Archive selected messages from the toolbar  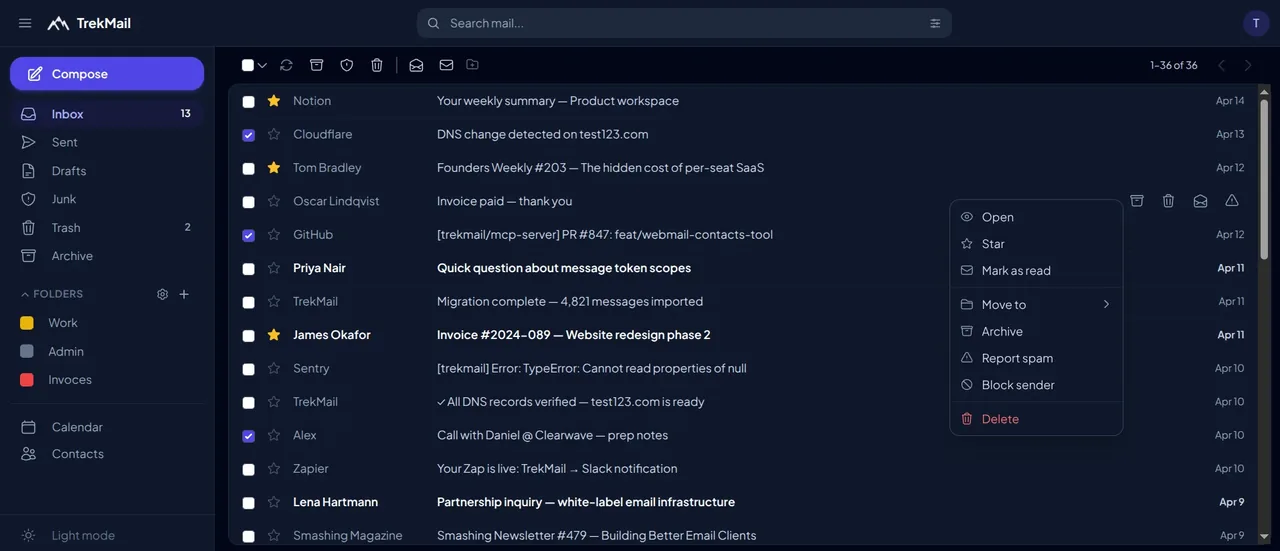click(x=316, y=65)
